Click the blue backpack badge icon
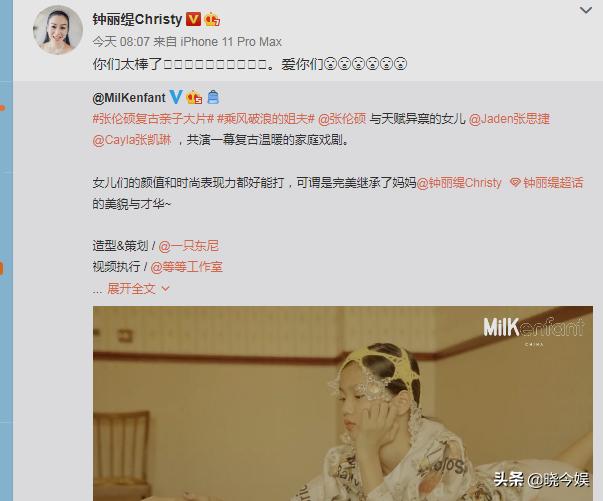603x501 pixels. coord(213,97)
